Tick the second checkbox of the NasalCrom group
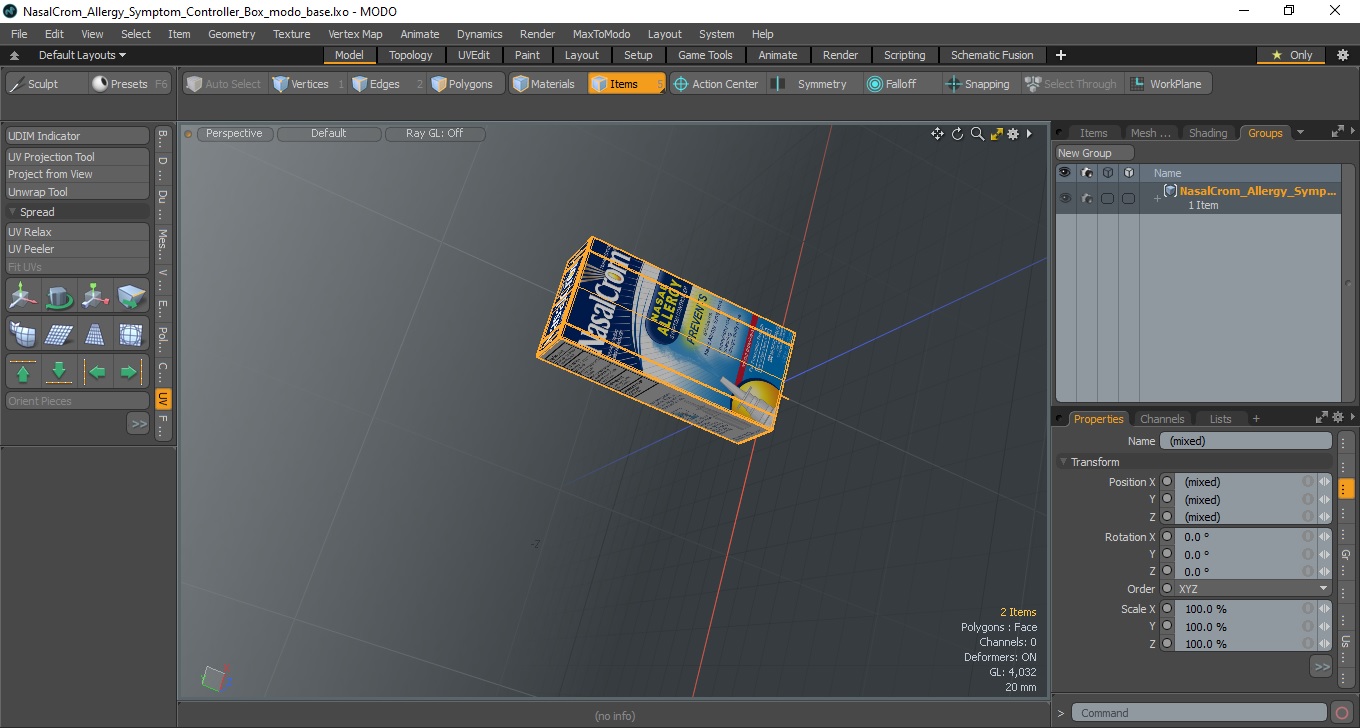This screenshot has height=728, width=1360. 1128,199
